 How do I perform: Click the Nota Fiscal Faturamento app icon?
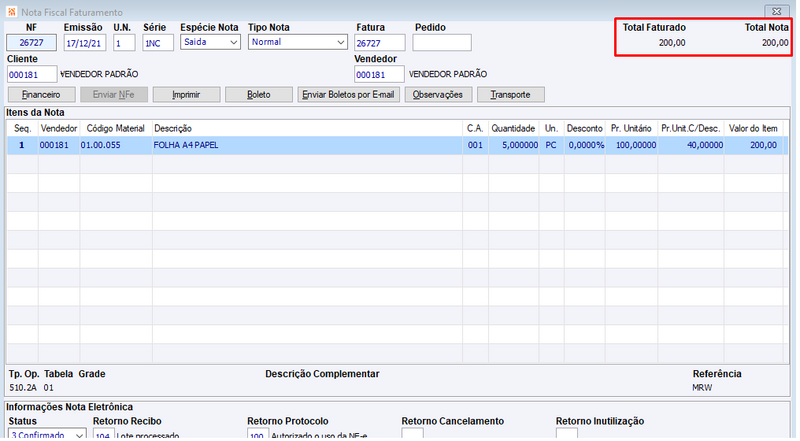click(12, 12)
